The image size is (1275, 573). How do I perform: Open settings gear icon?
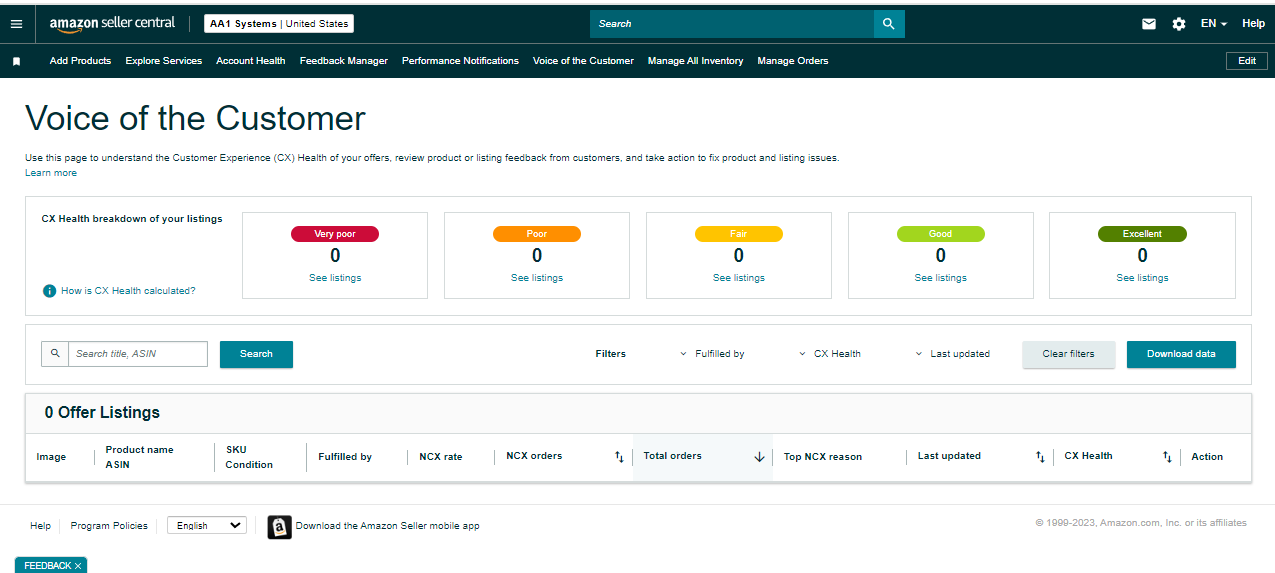[x=1179, y=24]
